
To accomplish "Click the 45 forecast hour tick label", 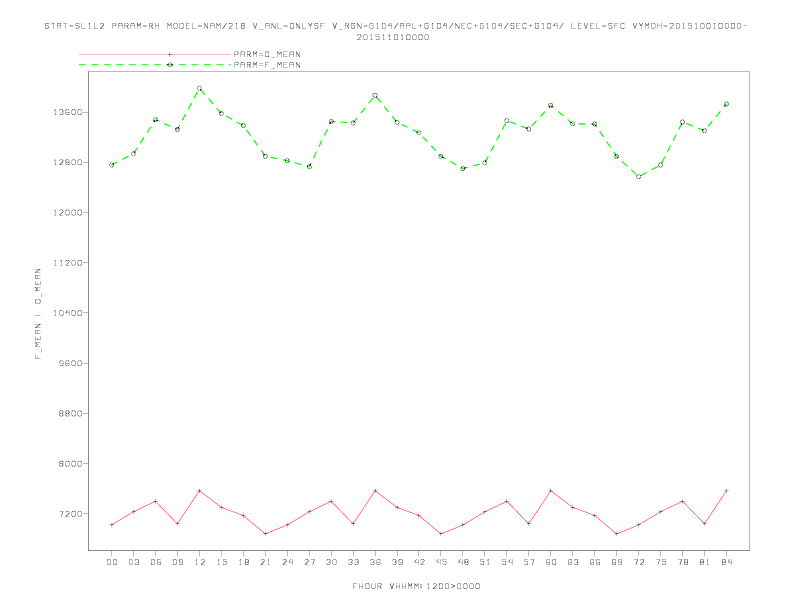I will click(x=441, y=562).
